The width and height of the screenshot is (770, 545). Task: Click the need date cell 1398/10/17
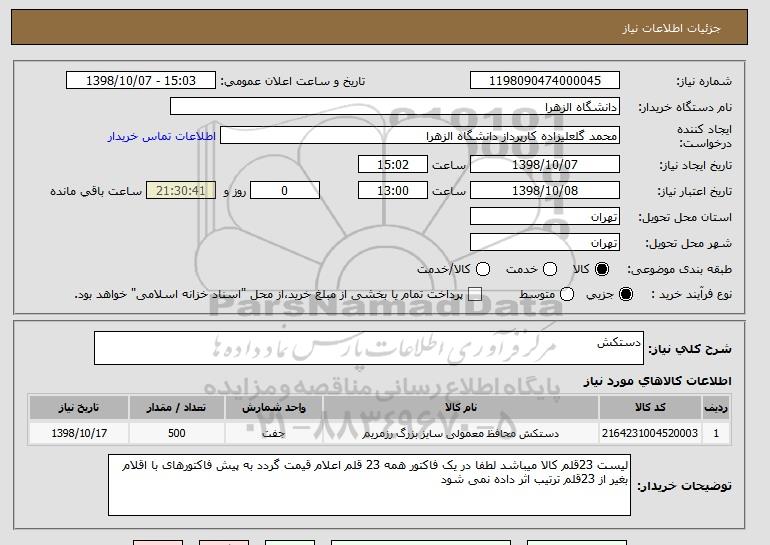coord(79,433)
